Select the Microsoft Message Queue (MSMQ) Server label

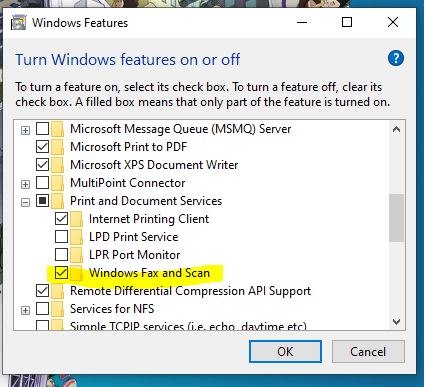click(x=180, y=129)
